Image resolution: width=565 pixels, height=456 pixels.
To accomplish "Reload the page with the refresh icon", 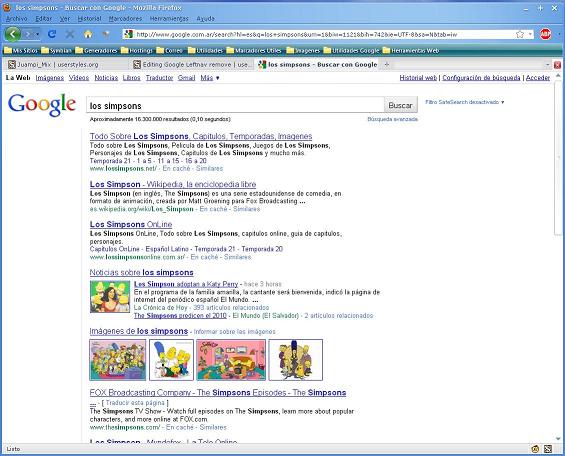I will tap(52, 34).
